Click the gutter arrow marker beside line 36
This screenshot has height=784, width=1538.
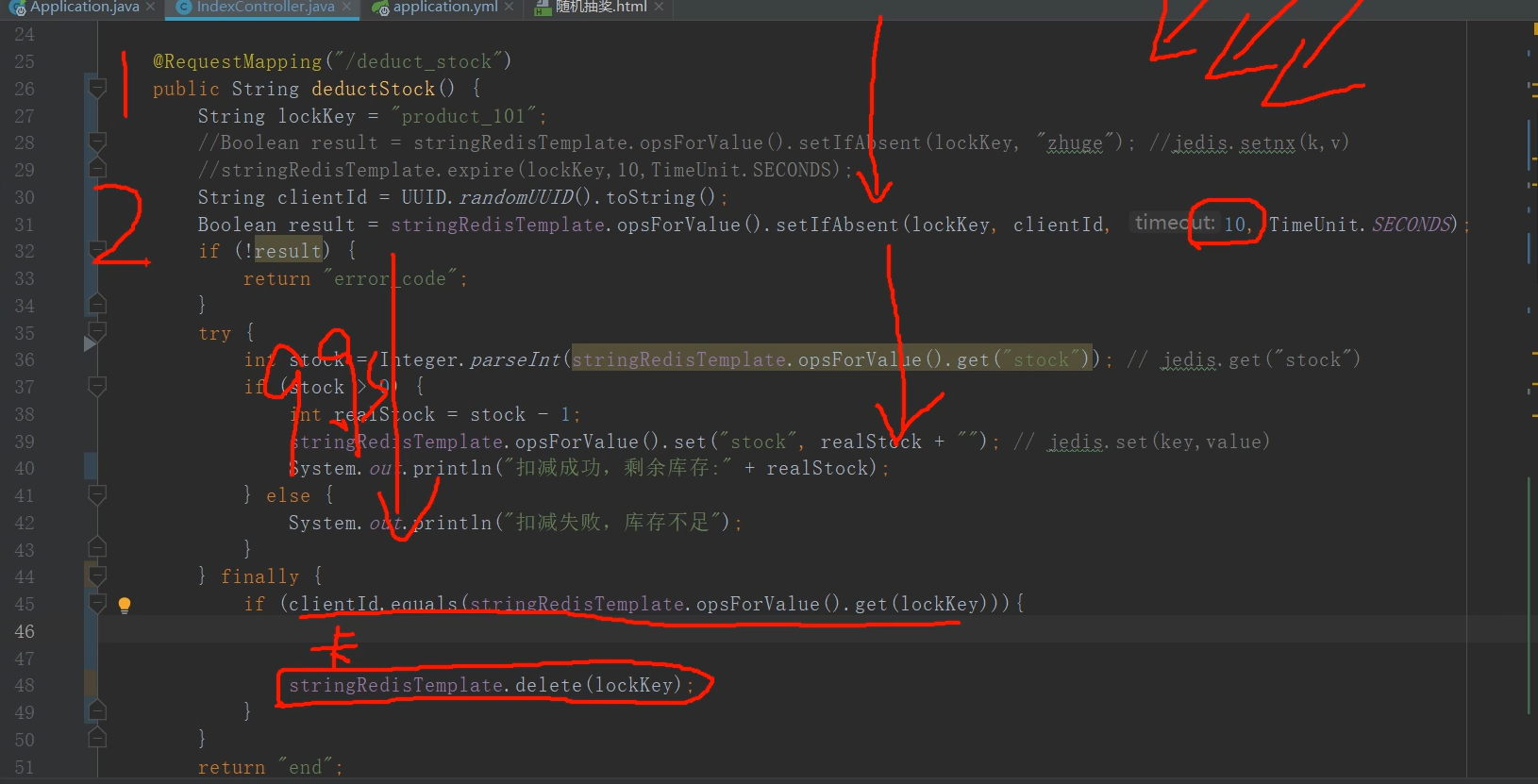[x=91, y=344]
